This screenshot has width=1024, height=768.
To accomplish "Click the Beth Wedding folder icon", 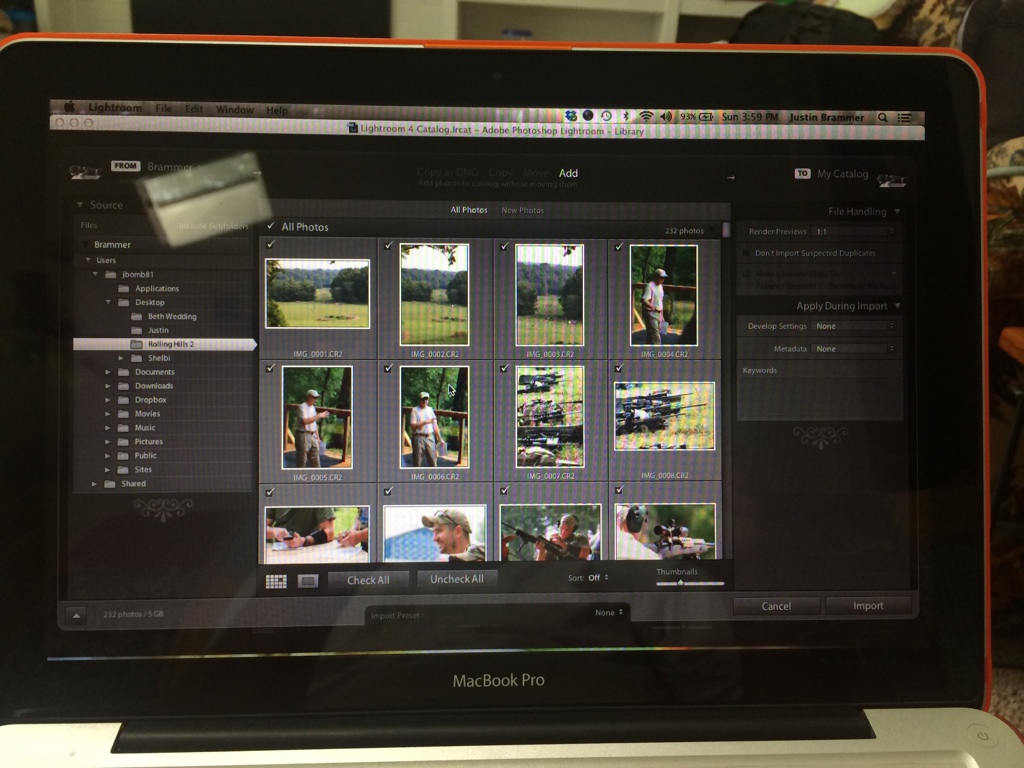I will tap(136, 316).
